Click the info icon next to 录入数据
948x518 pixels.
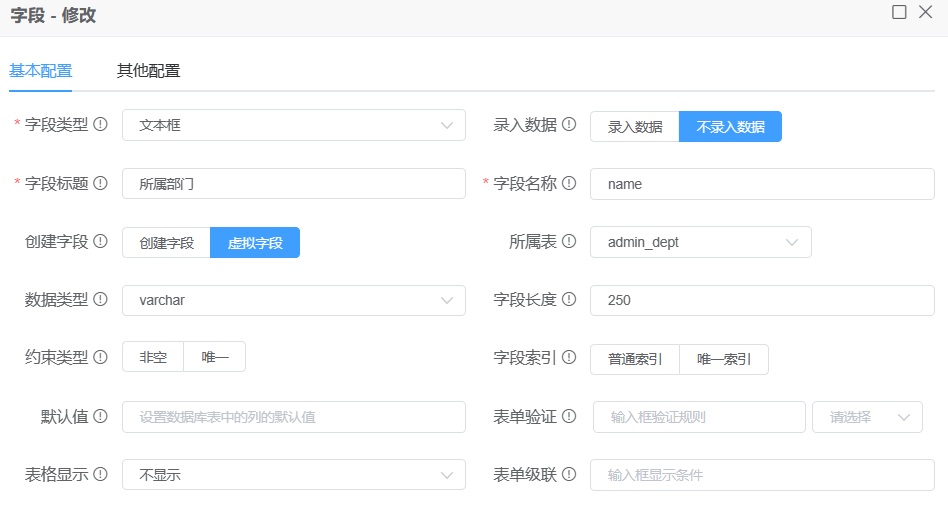tap(569, 125)
